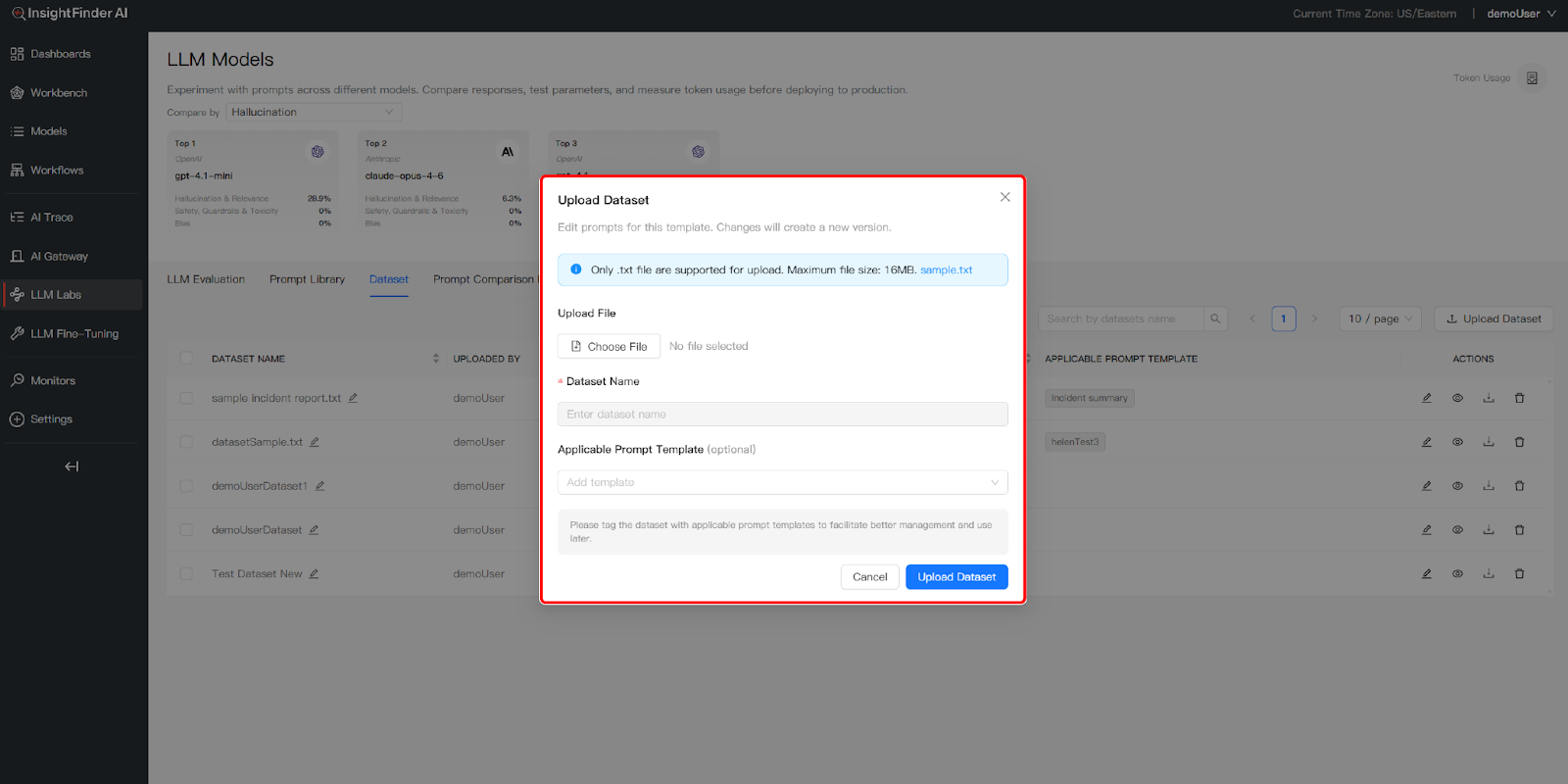The height and width of the screenshot is (784, 1568).
Task: Toggle the select-all datasets checkbox
Action: click(186, 359)
